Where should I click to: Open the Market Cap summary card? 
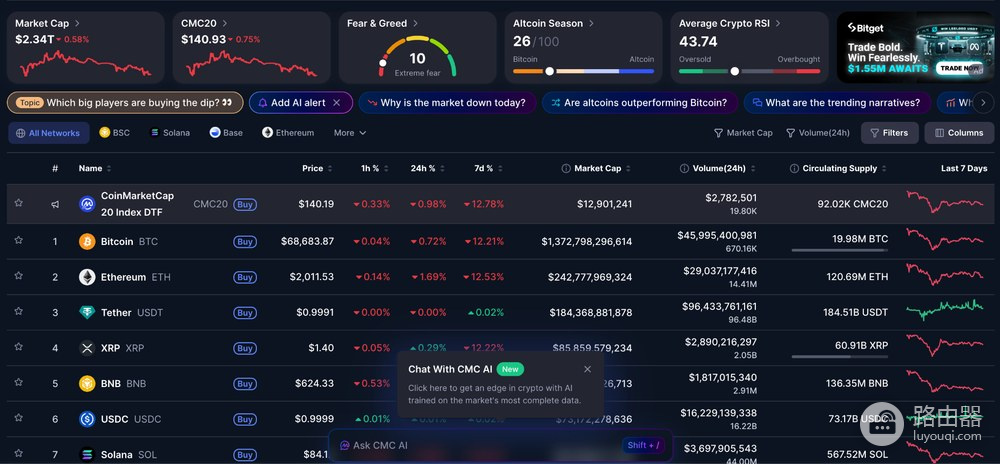point(85,47)
